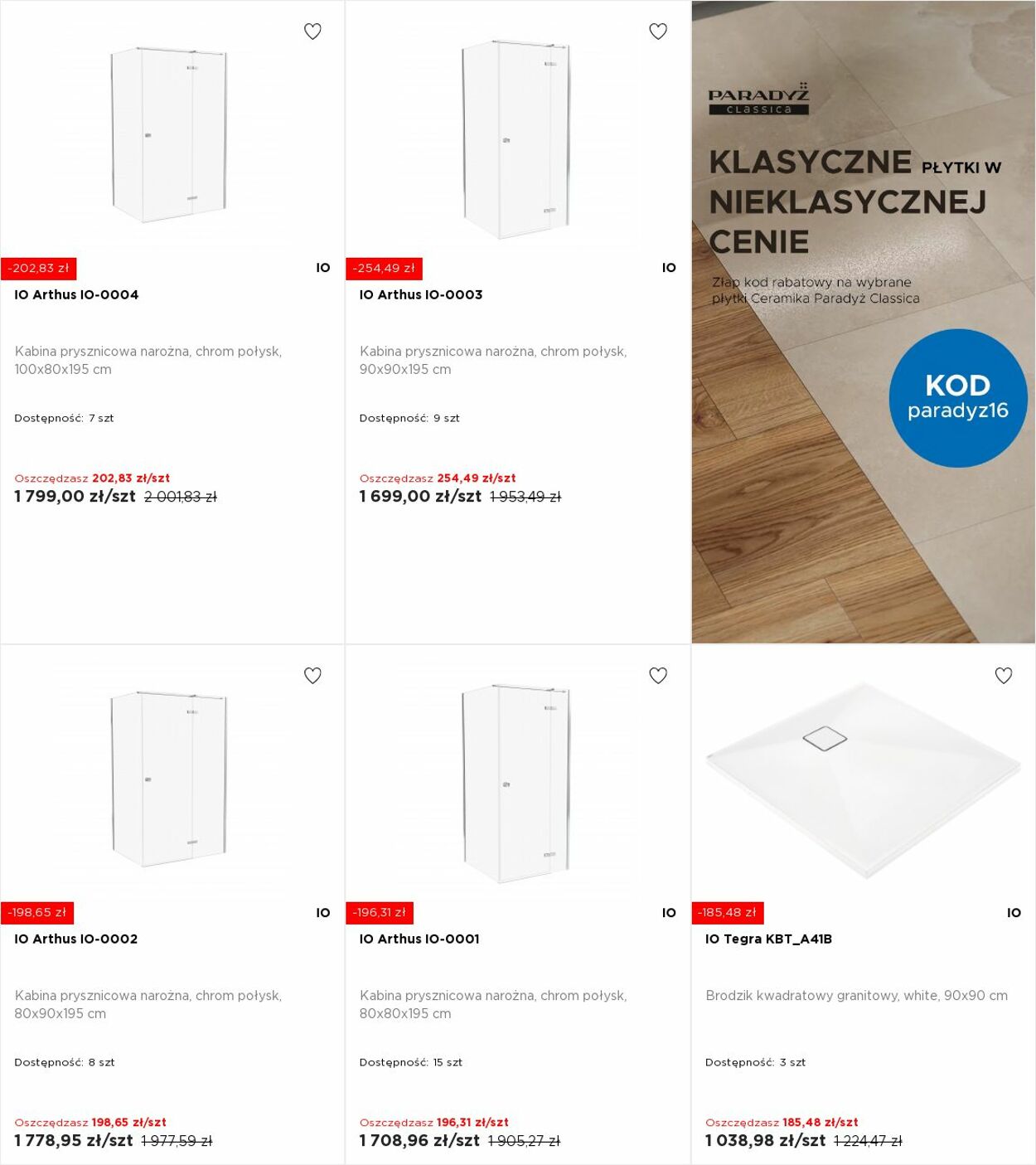Viewport: 1036px width, 1165px height.
Task: View IO Arthus IO-0003 shower cabin image
Action: (x=516, y=139)
